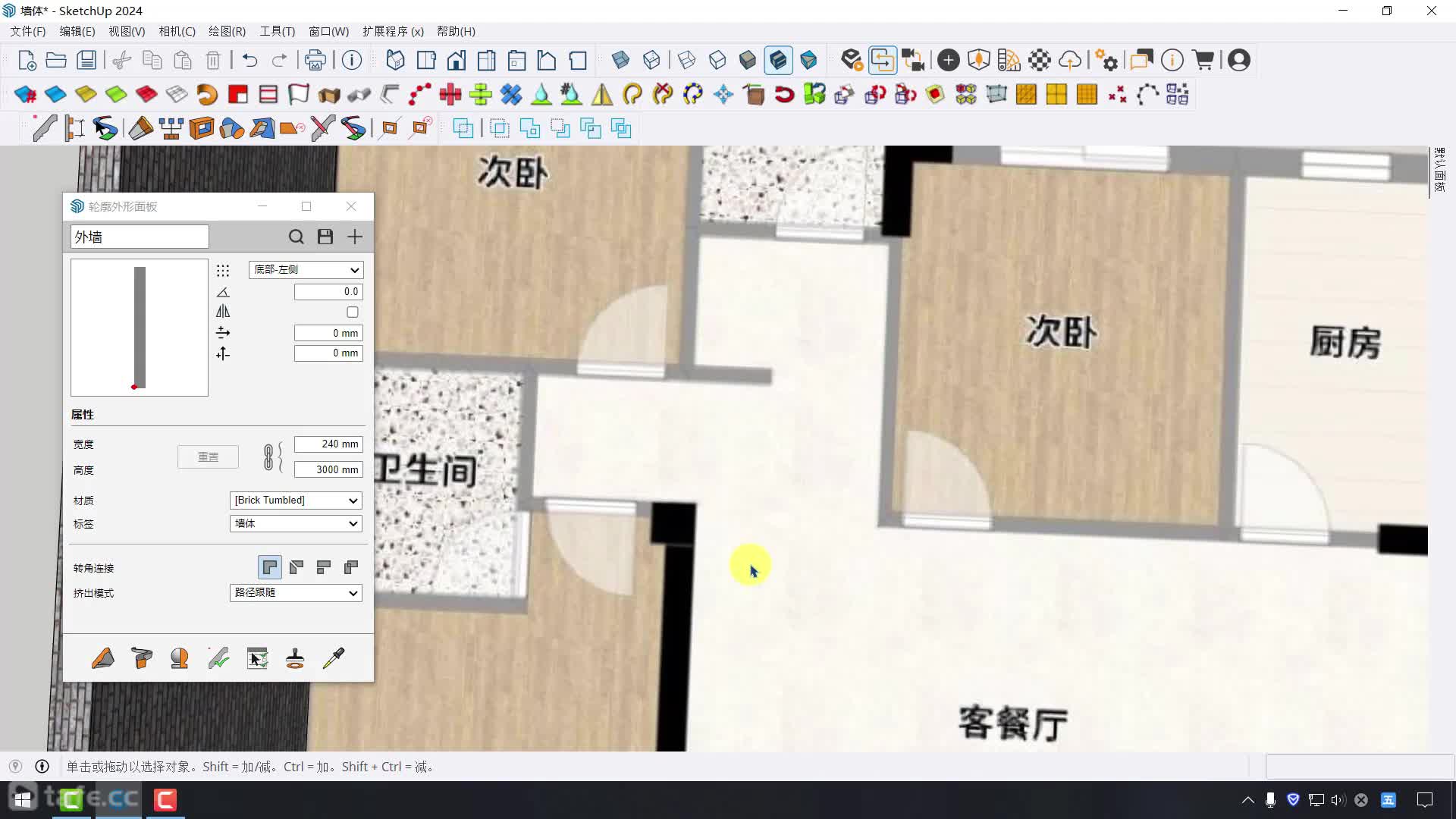Click the build profile member icon in panel footer
Viewport: 1456px width, 819px height.
coord(103,657)
